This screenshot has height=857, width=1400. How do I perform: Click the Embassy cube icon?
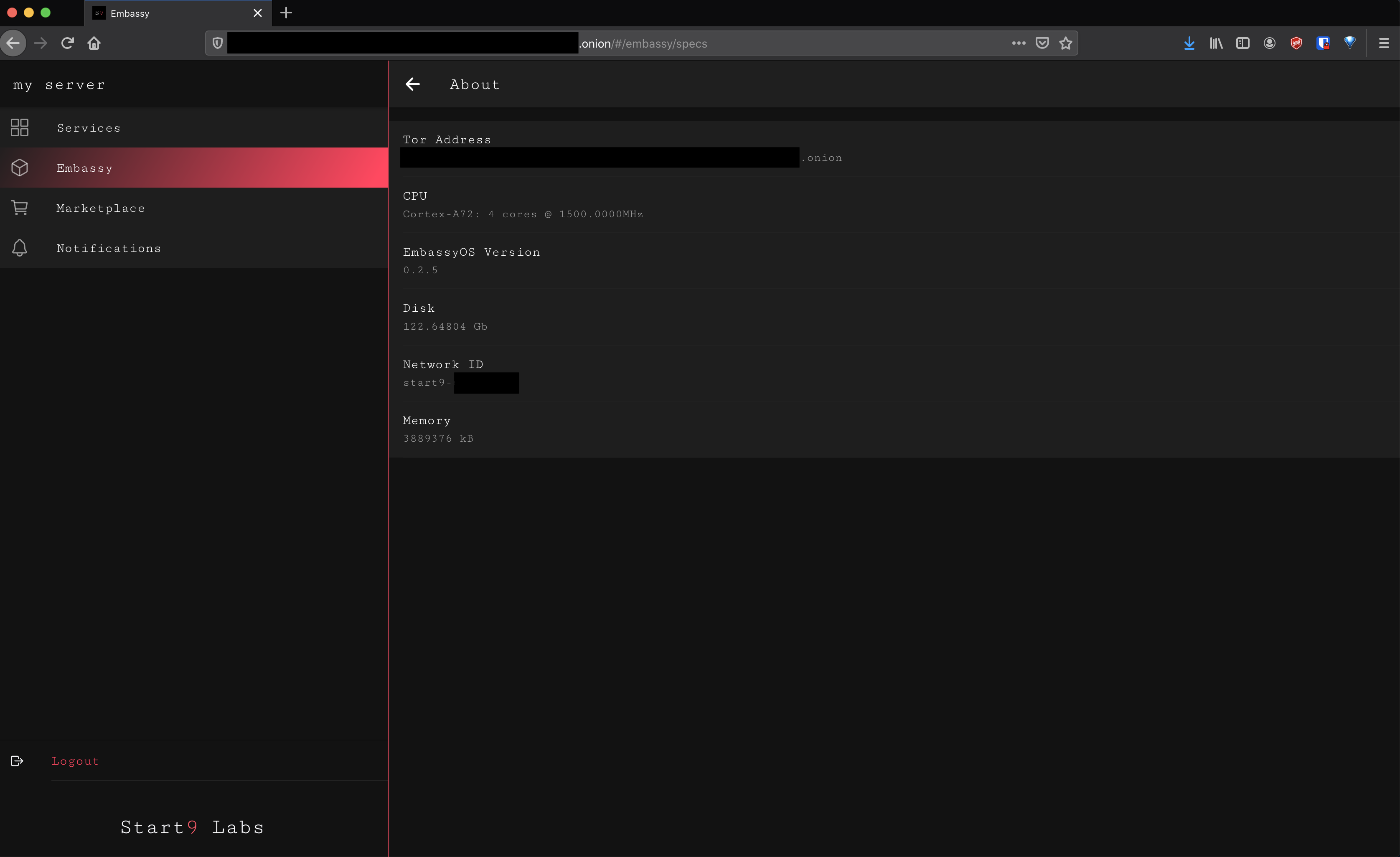(19, 168)
